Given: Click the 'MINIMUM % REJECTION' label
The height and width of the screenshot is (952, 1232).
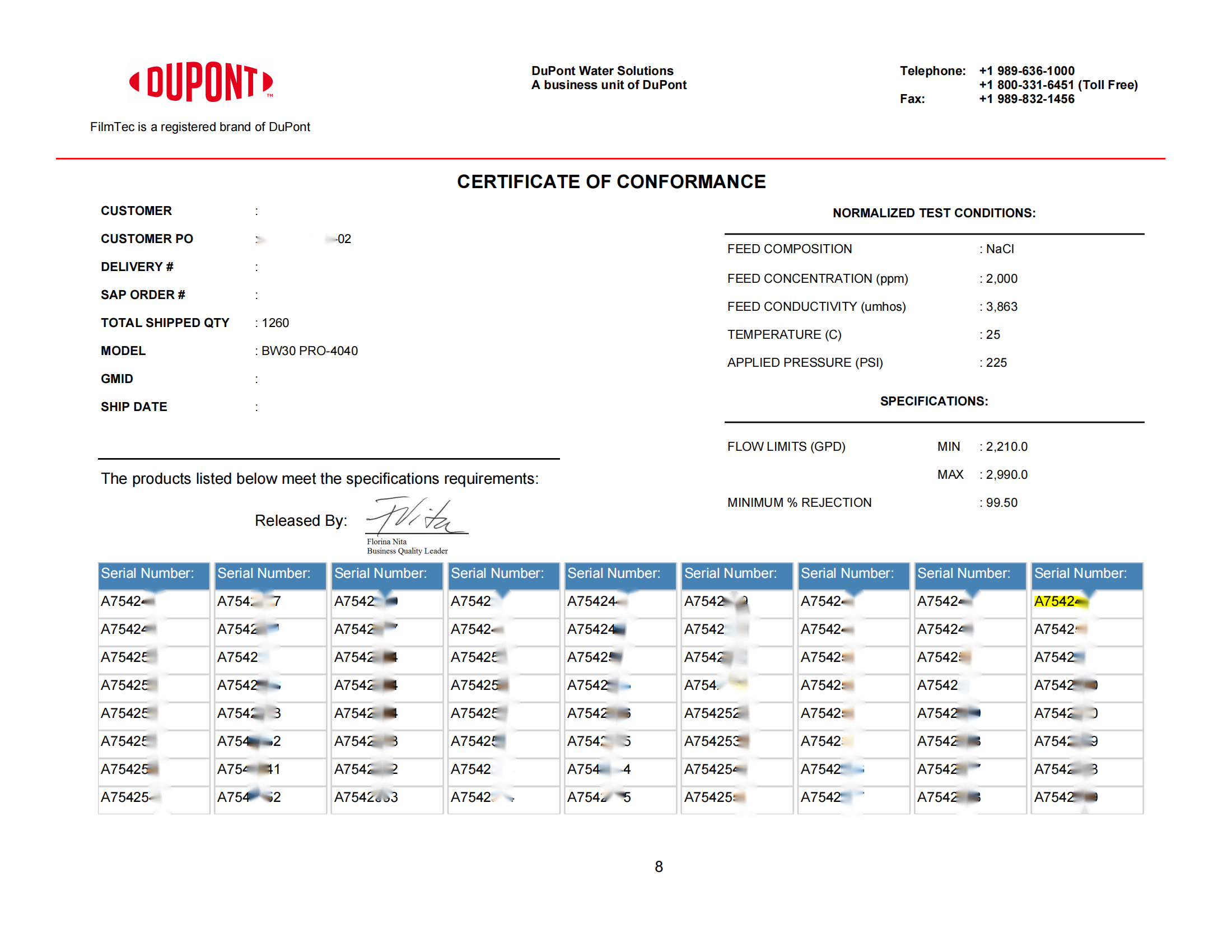Looking at the screenshot, I should pos(799,502).
